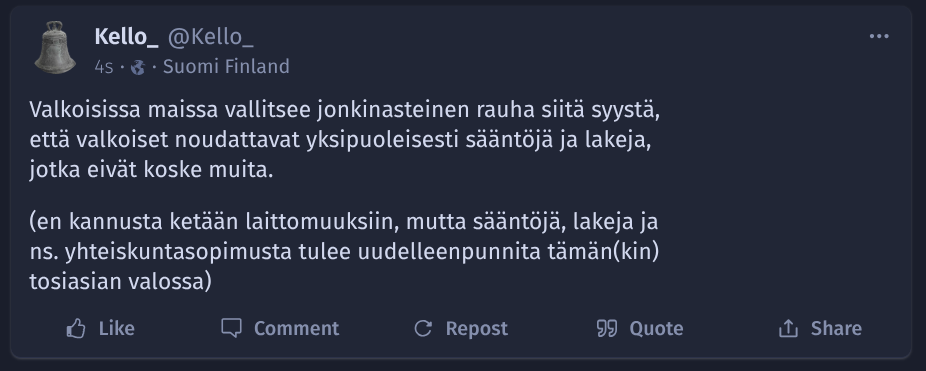Click the upload arrow Share icon
The width and height of the screenshot is (926, 371).
788,328
